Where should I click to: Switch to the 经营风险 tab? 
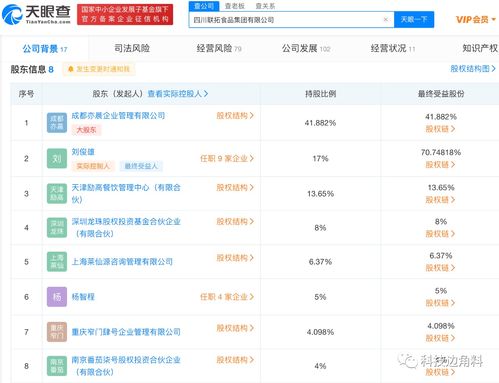coord(219,48)
